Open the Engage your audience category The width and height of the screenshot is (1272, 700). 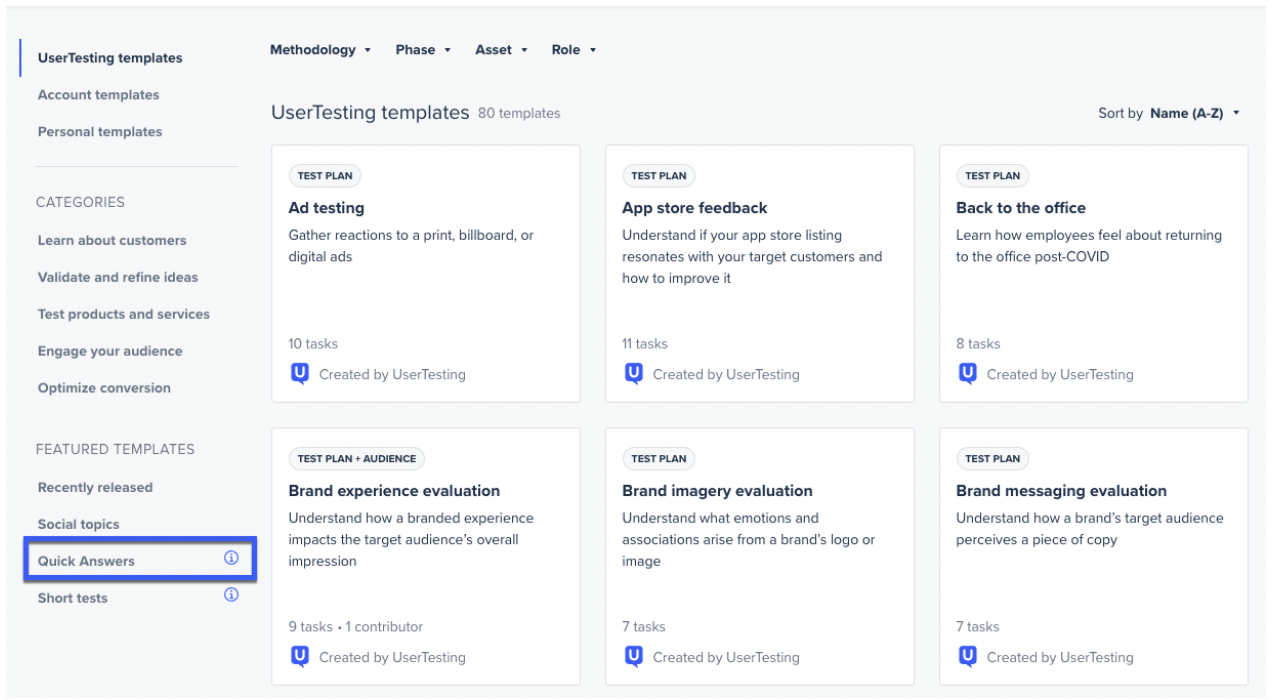click(110, 351)
